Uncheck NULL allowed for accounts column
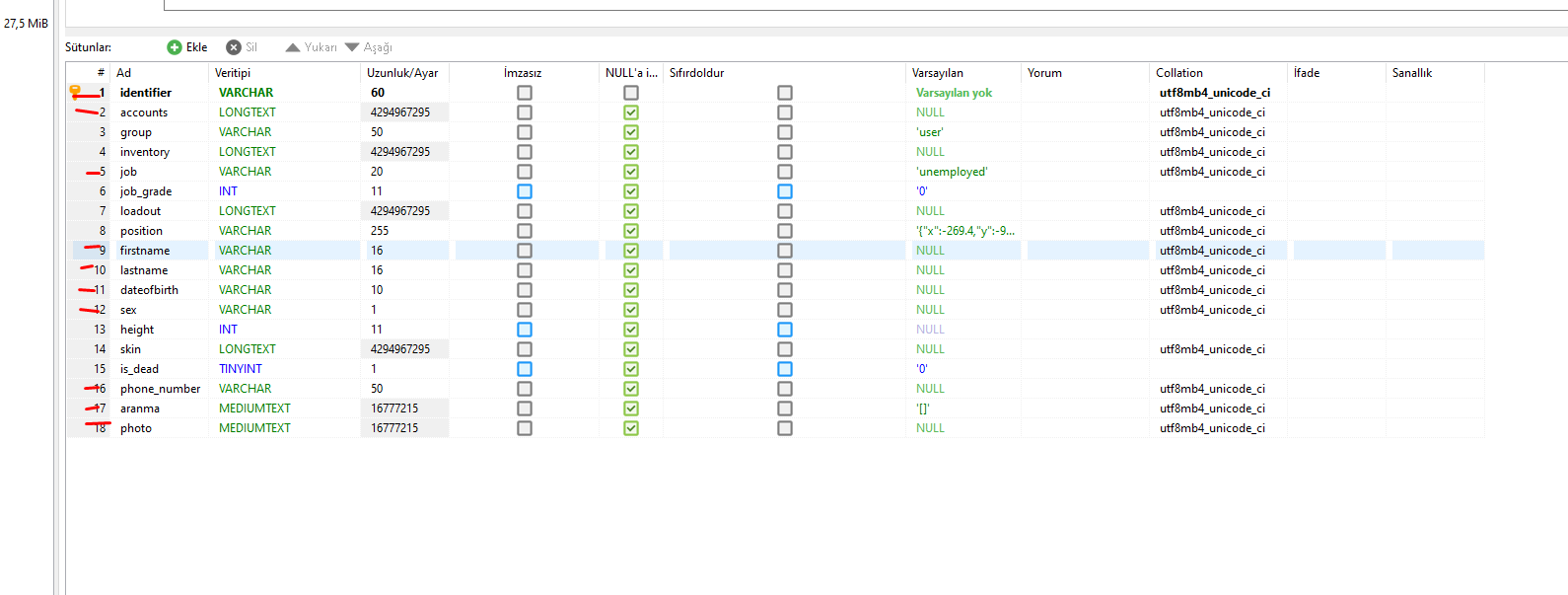Screen dimensions: 1568x595 pyautogui.click(x=631, y=112)
